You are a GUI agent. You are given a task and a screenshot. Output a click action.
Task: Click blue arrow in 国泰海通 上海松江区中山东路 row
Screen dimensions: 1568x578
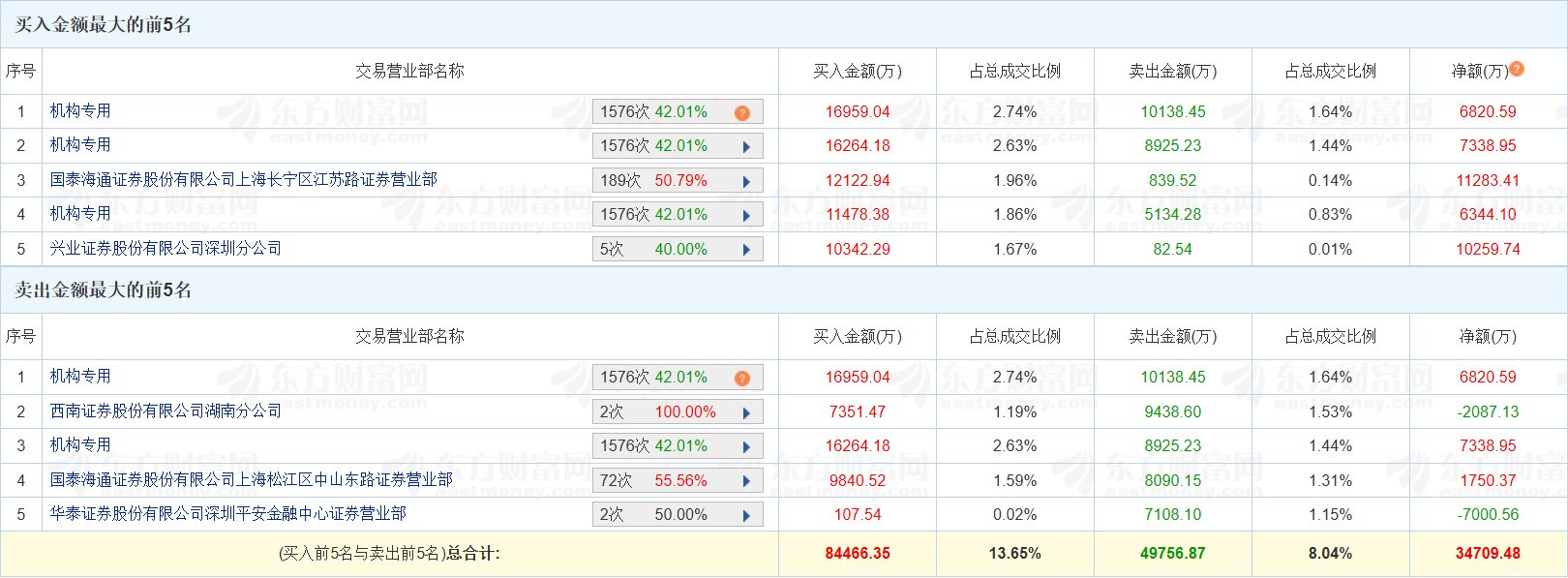tap(746, 481)
